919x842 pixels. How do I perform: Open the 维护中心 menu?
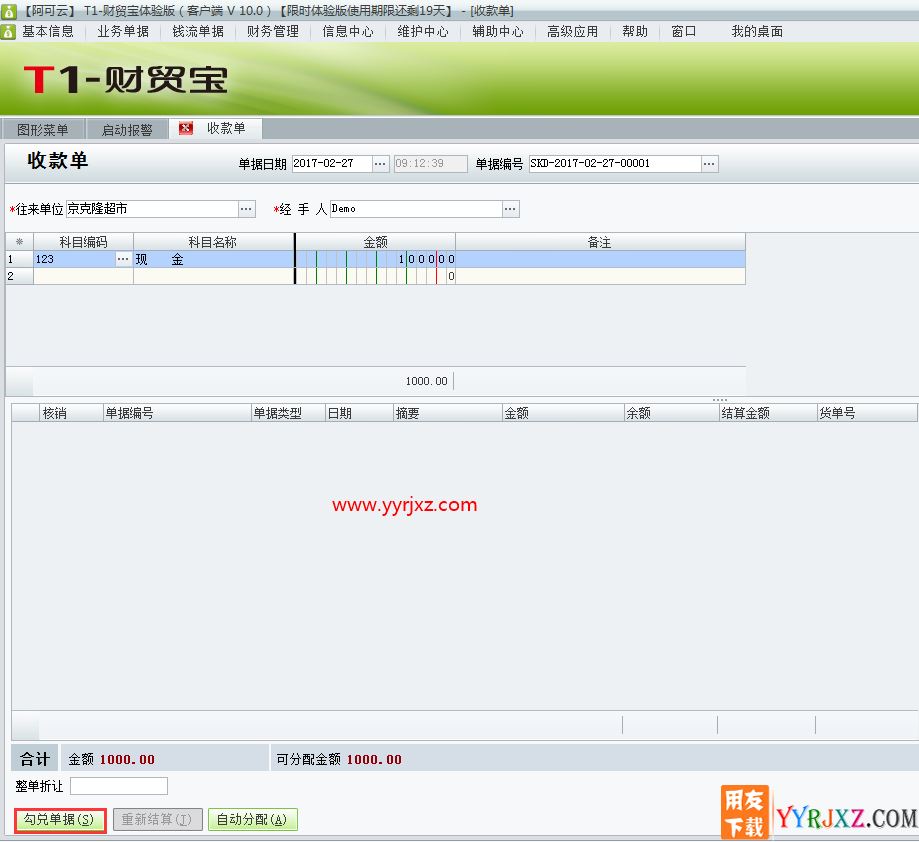(x=423, y=32)
